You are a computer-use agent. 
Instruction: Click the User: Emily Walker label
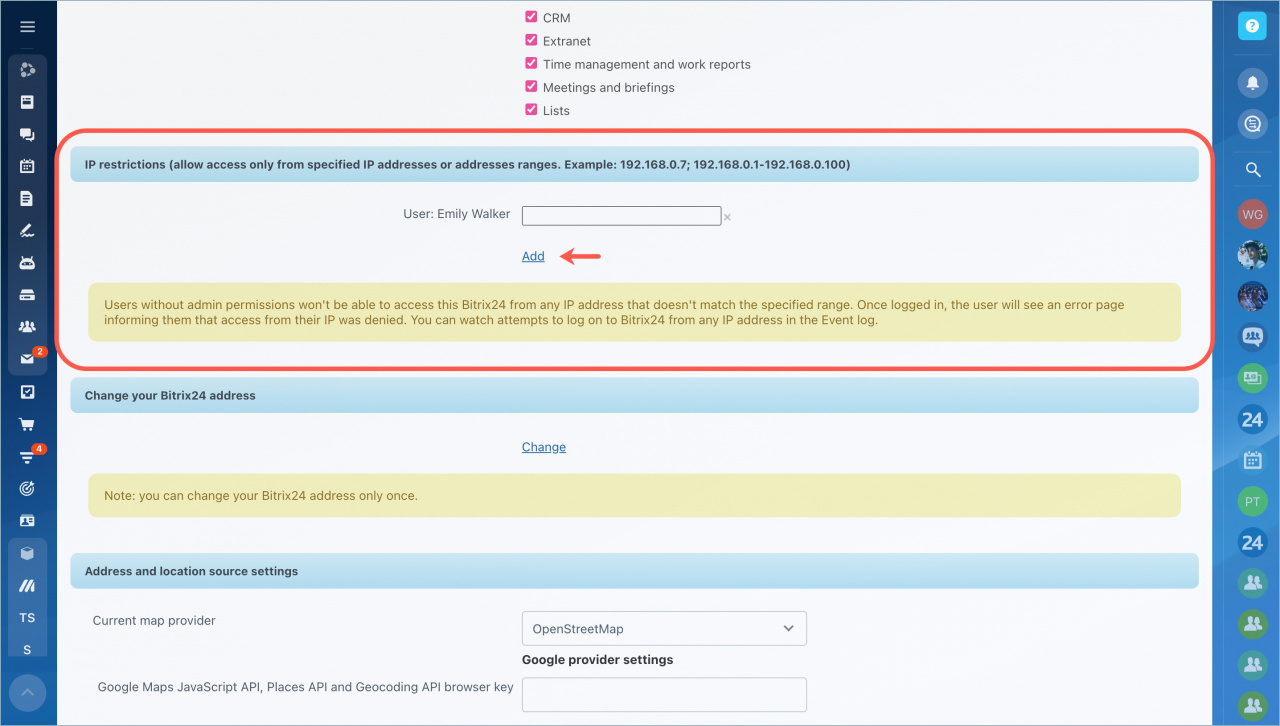[454, 214]
